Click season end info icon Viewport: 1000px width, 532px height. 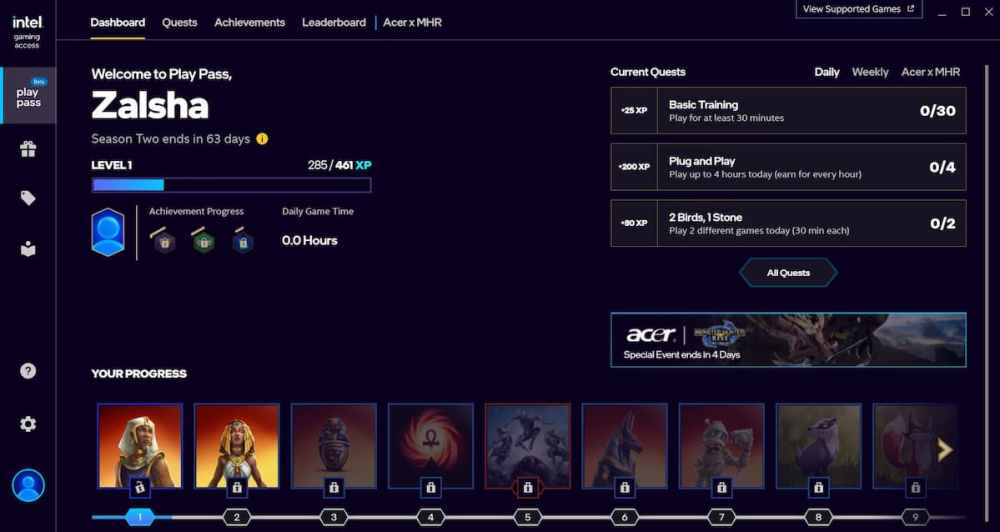[x=262, y=139]
